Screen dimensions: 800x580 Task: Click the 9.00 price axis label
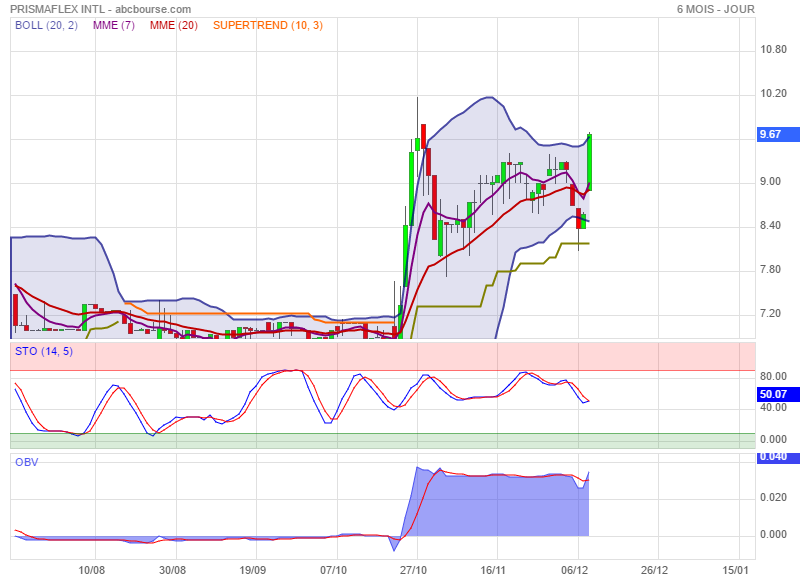pos(770,182)
